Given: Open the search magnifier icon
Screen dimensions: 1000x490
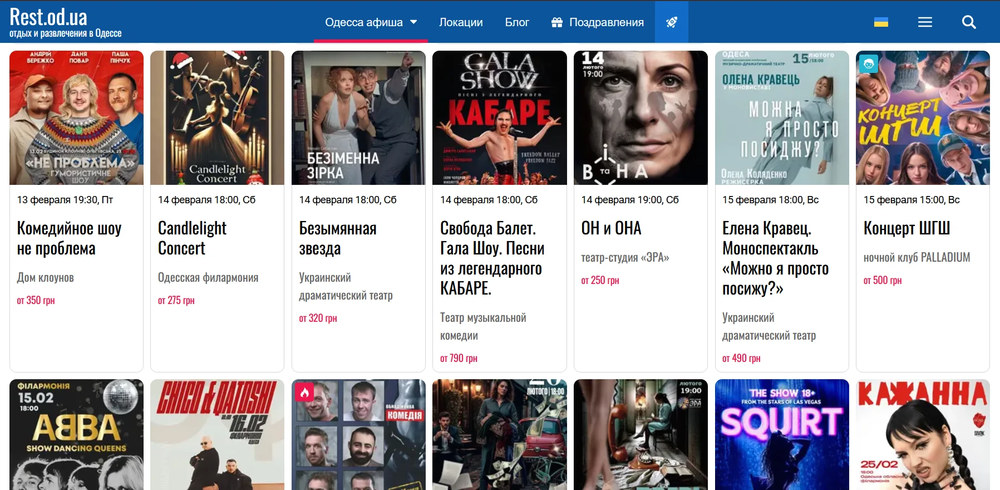Looking at the screenshot, I should (968, 22).
